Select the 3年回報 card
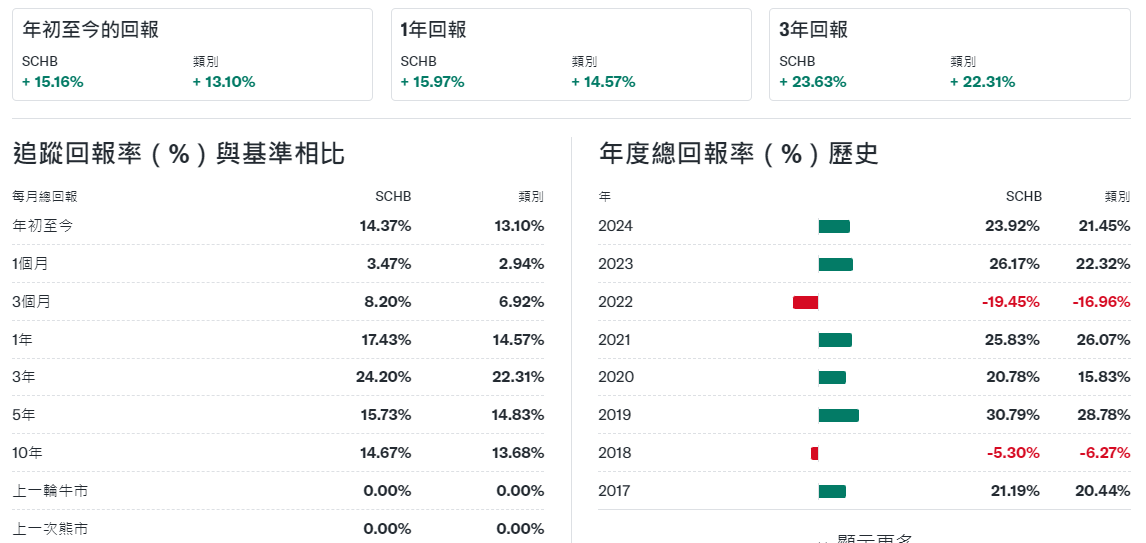Screen dimensions: 1146x543 [949, 55]
